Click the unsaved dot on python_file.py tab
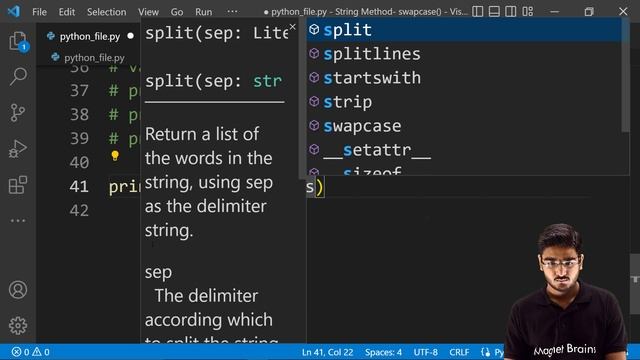 click(x=130, y=36)
